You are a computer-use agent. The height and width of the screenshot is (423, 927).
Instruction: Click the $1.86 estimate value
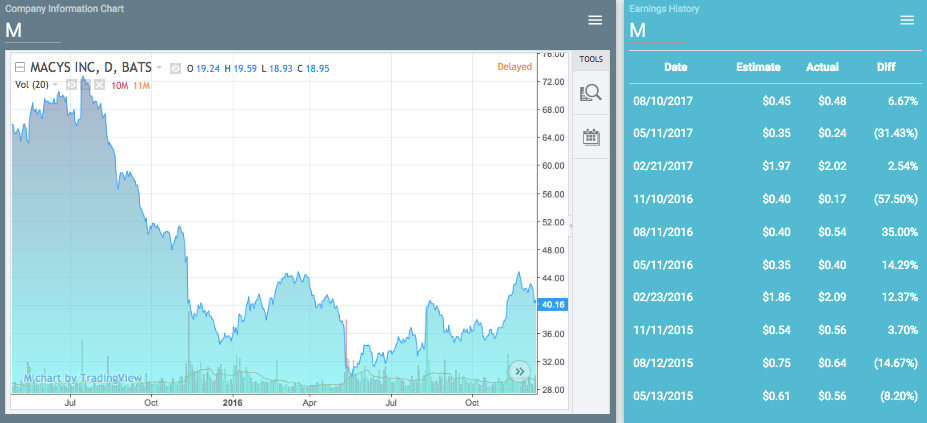[776, 297]
